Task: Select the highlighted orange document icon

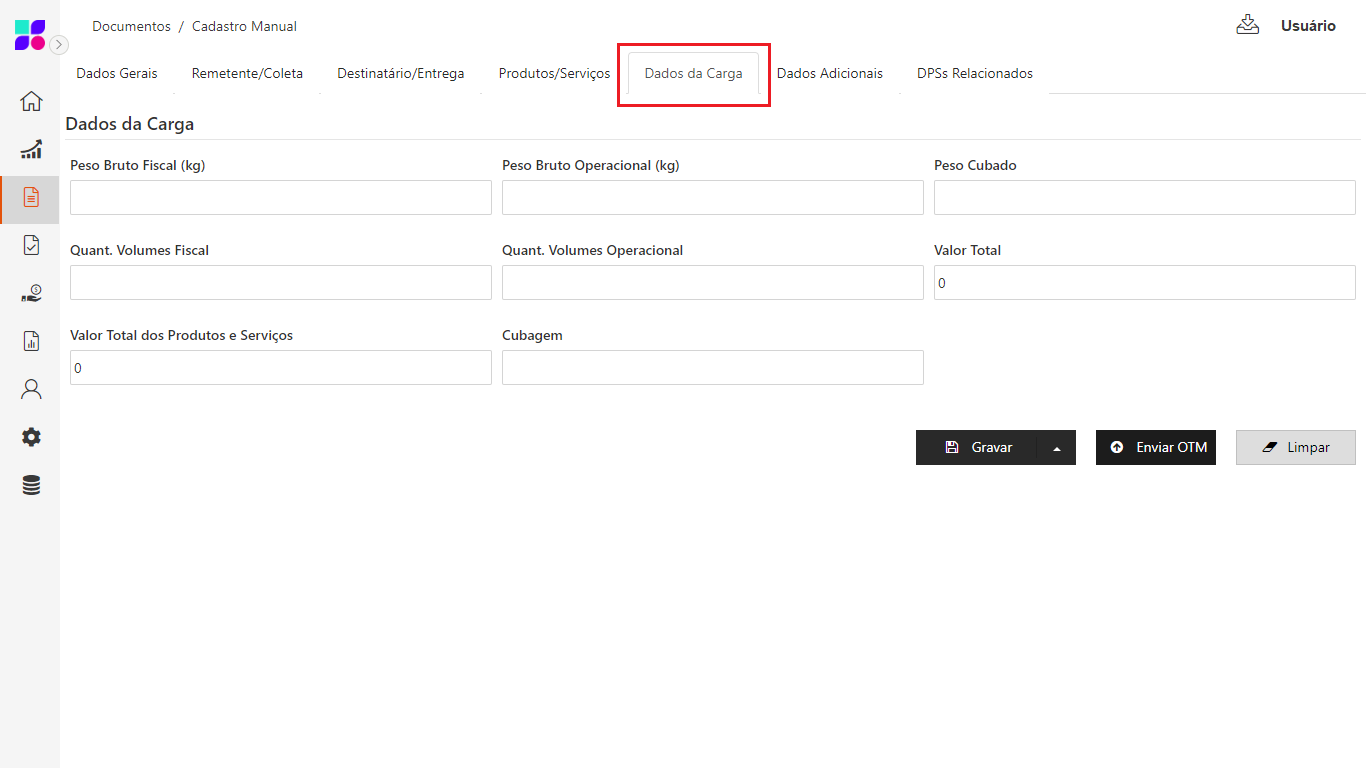Action: click(x=31, y=197)
